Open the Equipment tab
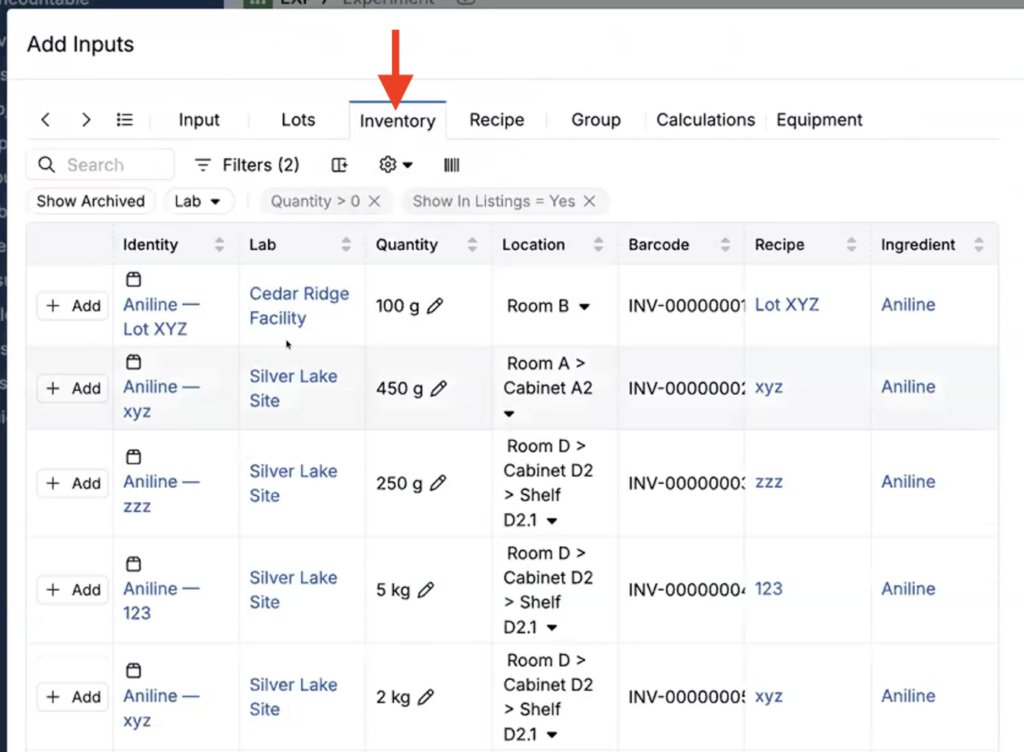Screen dimensions: 1024x752 819,120
